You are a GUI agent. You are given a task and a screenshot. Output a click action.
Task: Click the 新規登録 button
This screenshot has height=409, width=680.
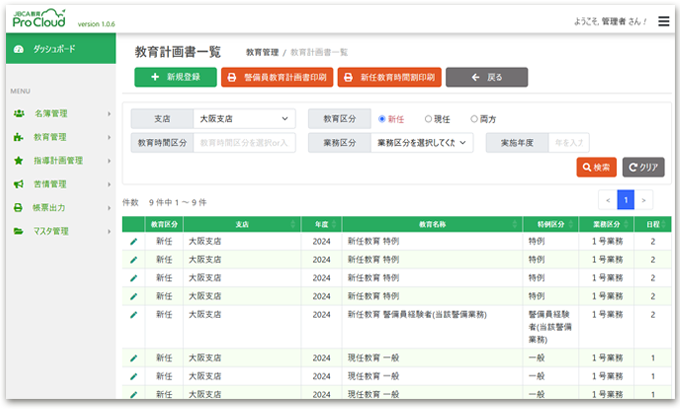[175, 77]
